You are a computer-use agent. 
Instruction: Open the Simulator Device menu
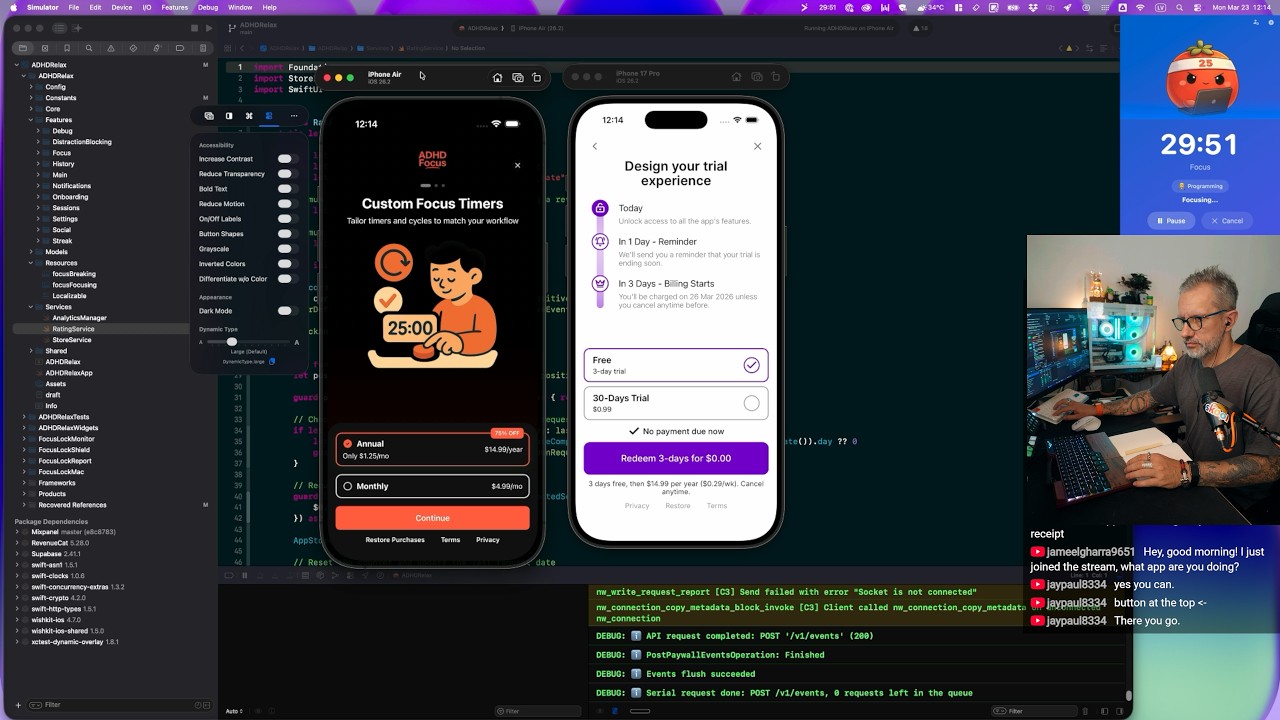coord(121,7)
